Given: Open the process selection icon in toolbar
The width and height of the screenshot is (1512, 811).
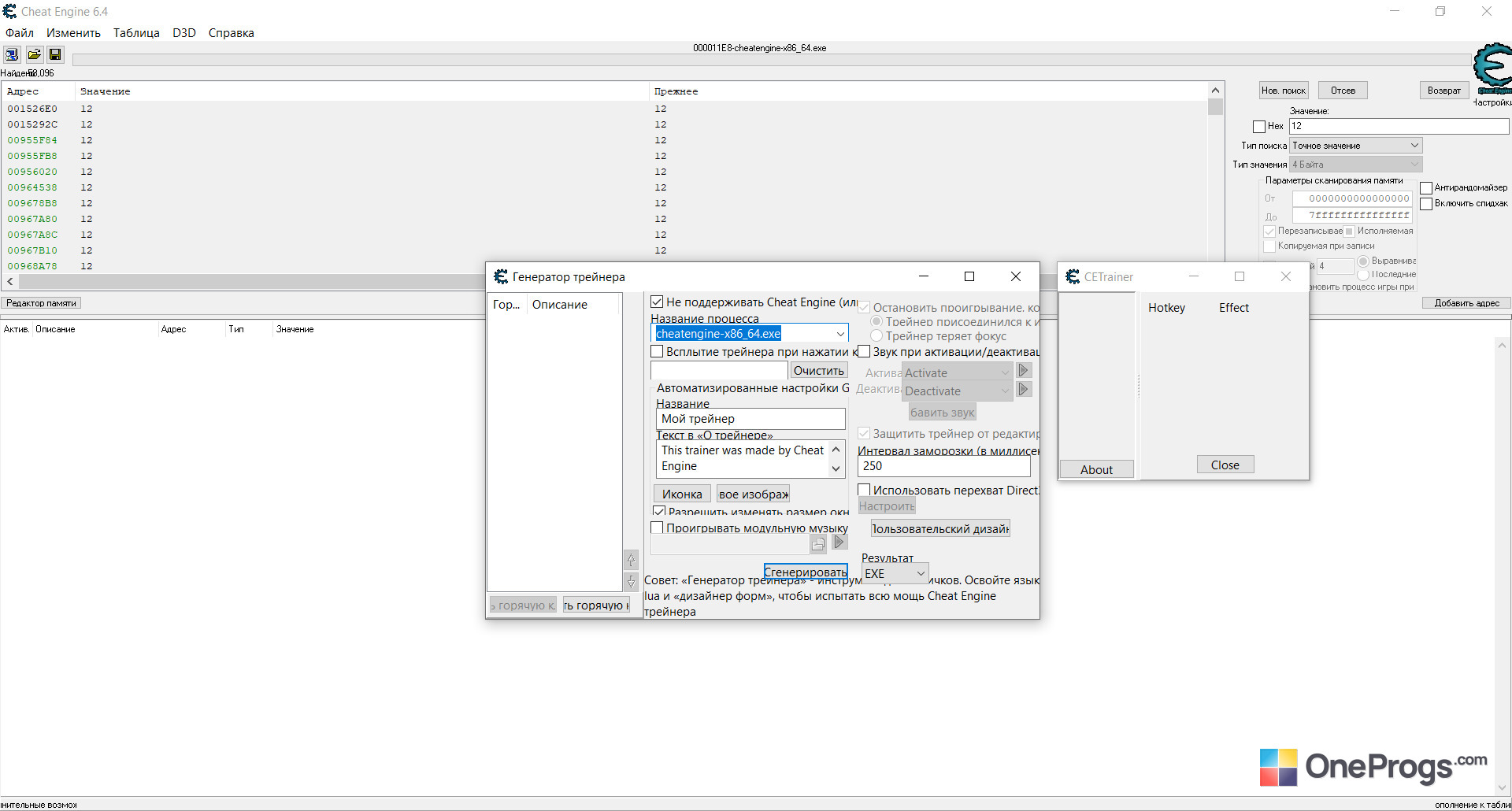Looking at the screenshot, I should click(12, 54).
